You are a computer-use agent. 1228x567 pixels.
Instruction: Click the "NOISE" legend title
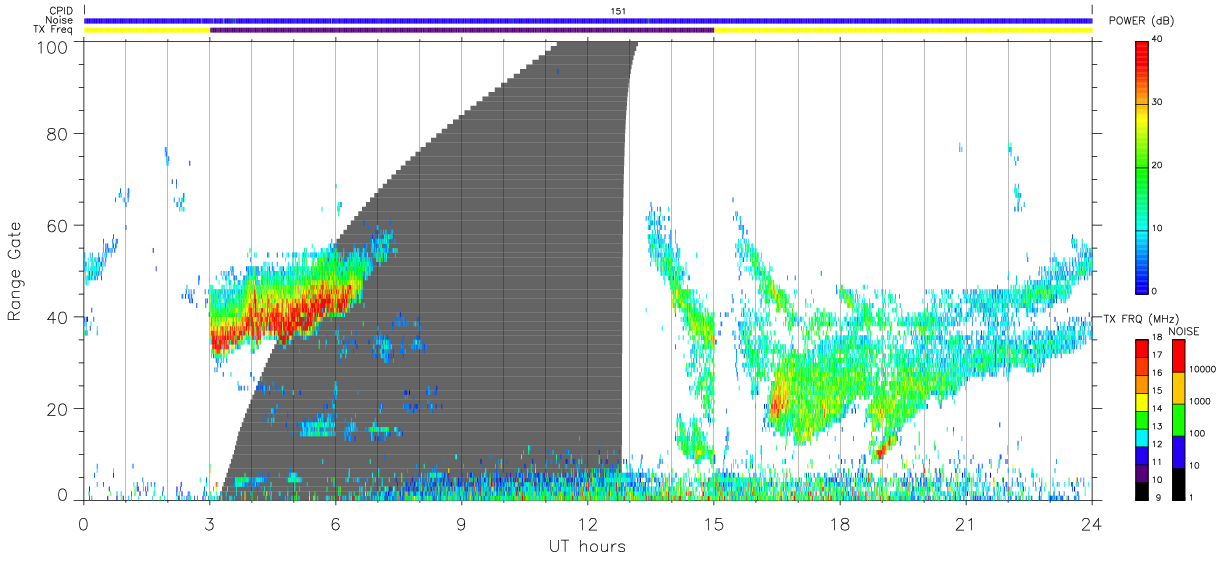(1183, 331)
